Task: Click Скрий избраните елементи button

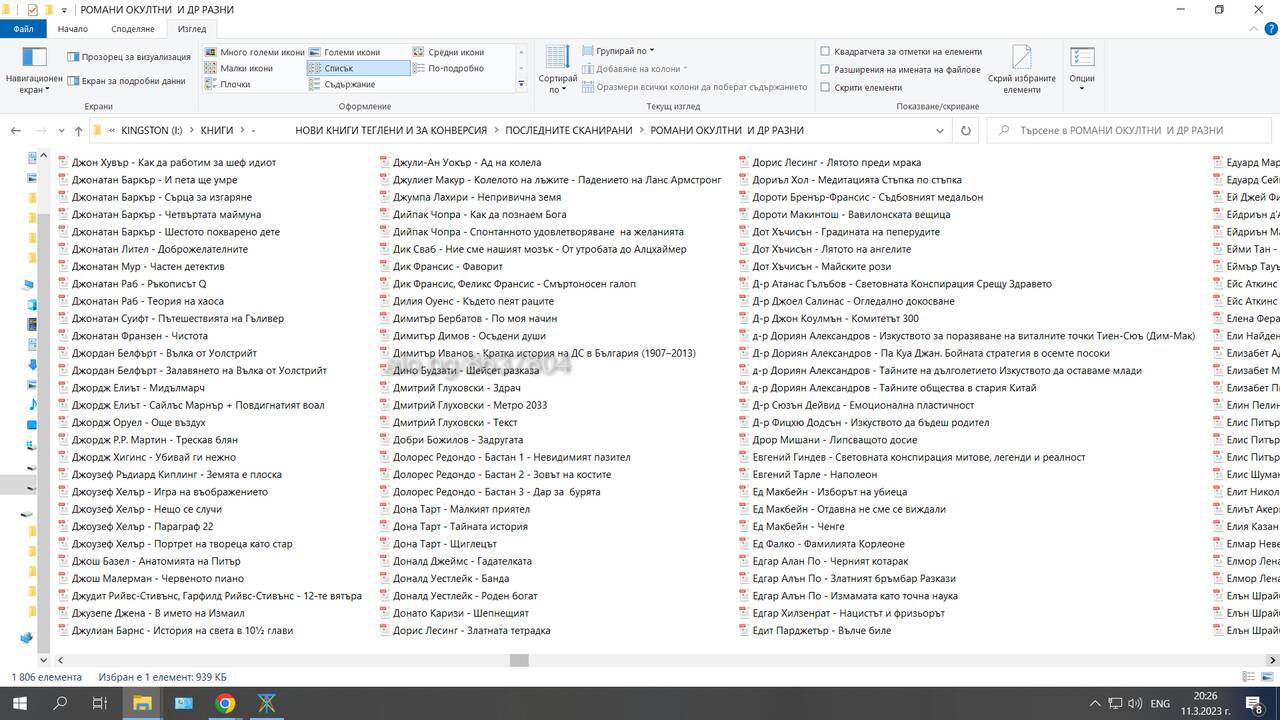Action: coord(1021,70)
